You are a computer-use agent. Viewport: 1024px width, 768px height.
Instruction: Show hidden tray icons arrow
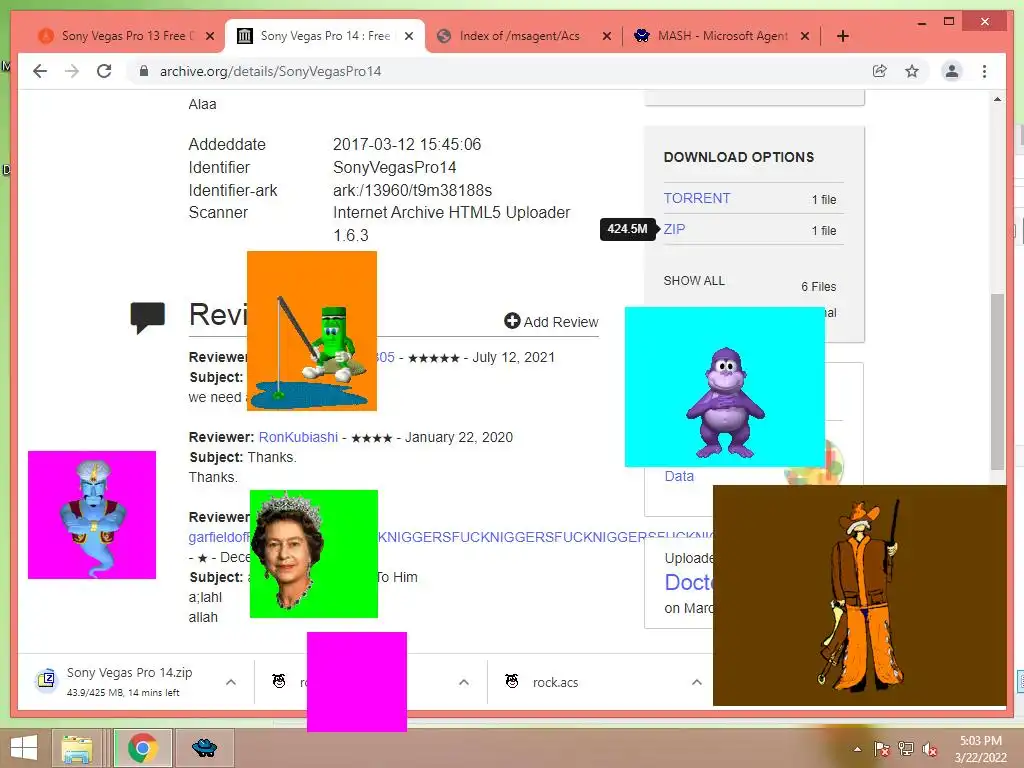pos(857,749)
